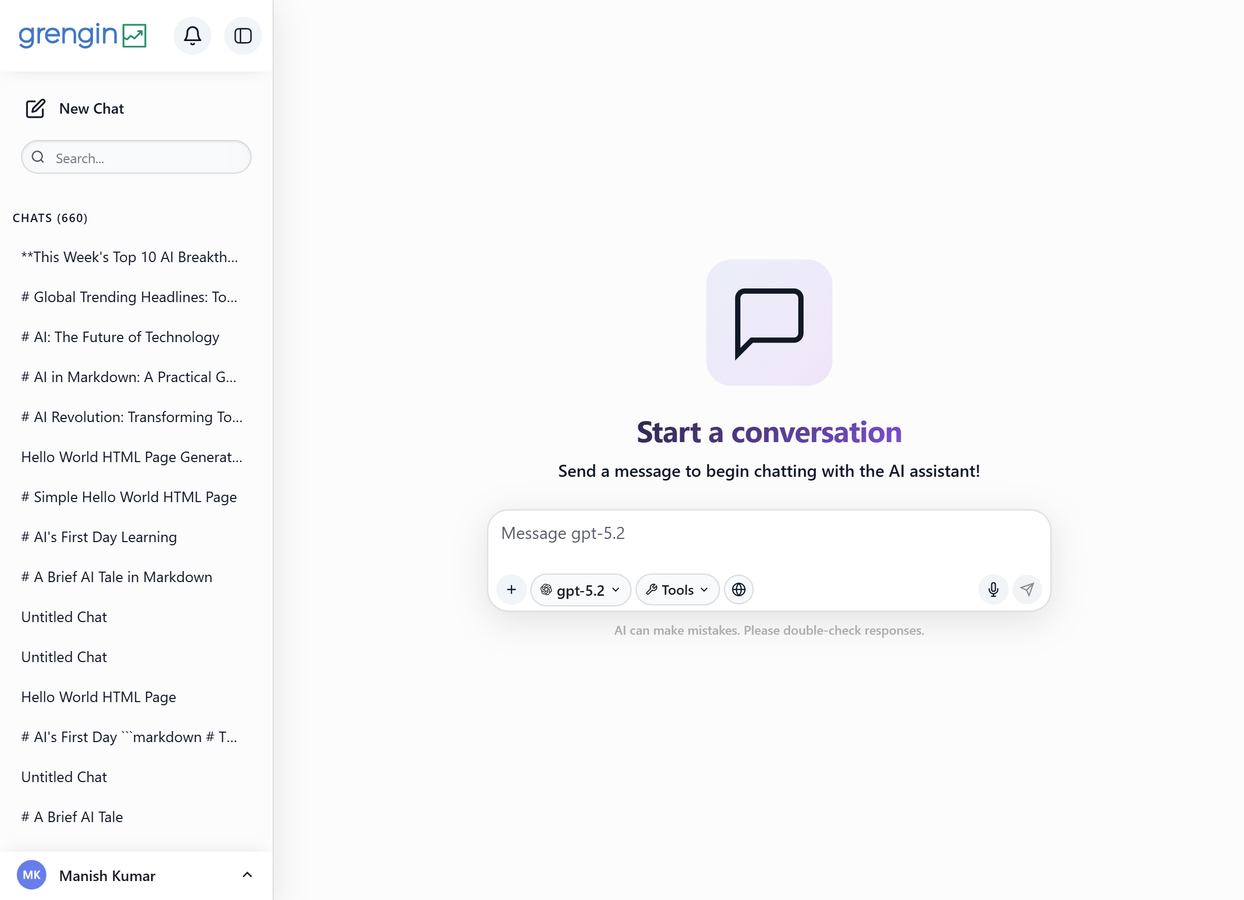
Task: Expand the Manish Kumar account menu chevron
Action: click(x=247, y=875)
